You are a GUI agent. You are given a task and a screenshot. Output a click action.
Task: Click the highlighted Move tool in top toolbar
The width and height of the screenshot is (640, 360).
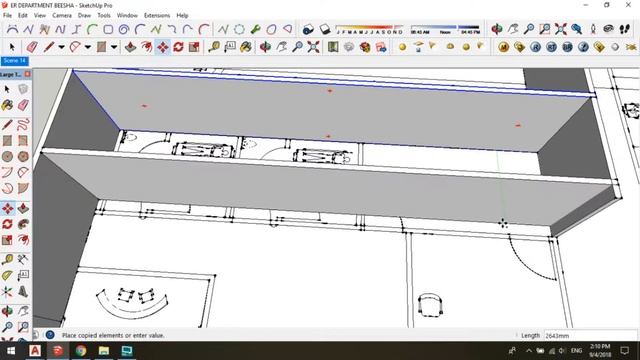coord(162,47)
